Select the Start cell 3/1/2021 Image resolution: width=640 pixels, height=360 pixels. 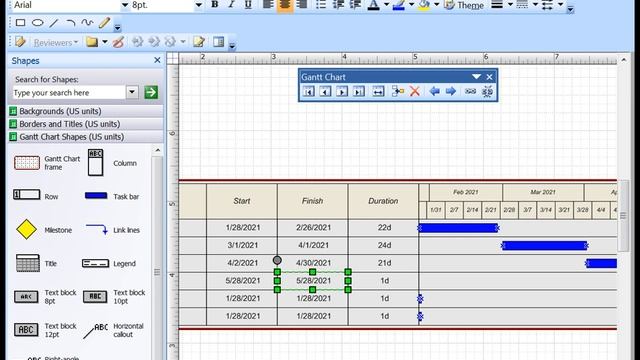point(242,245)
